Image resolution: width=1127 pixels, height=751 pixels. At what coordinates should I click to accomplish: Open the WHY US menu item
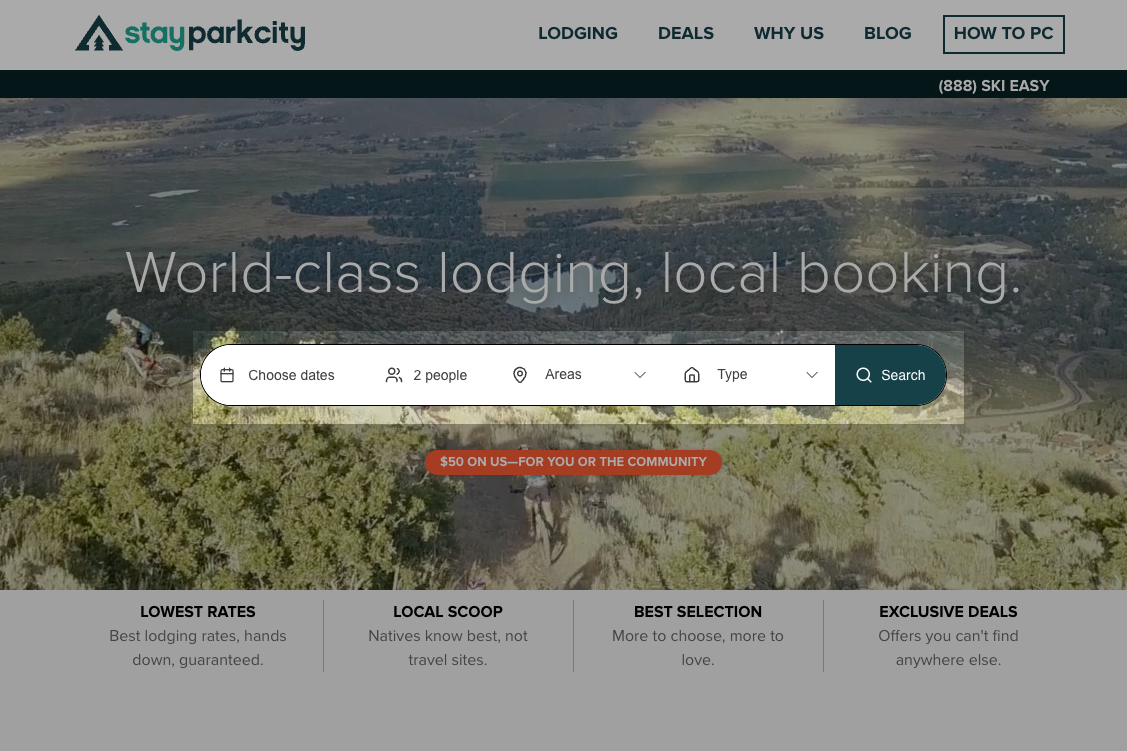[788, 34]
